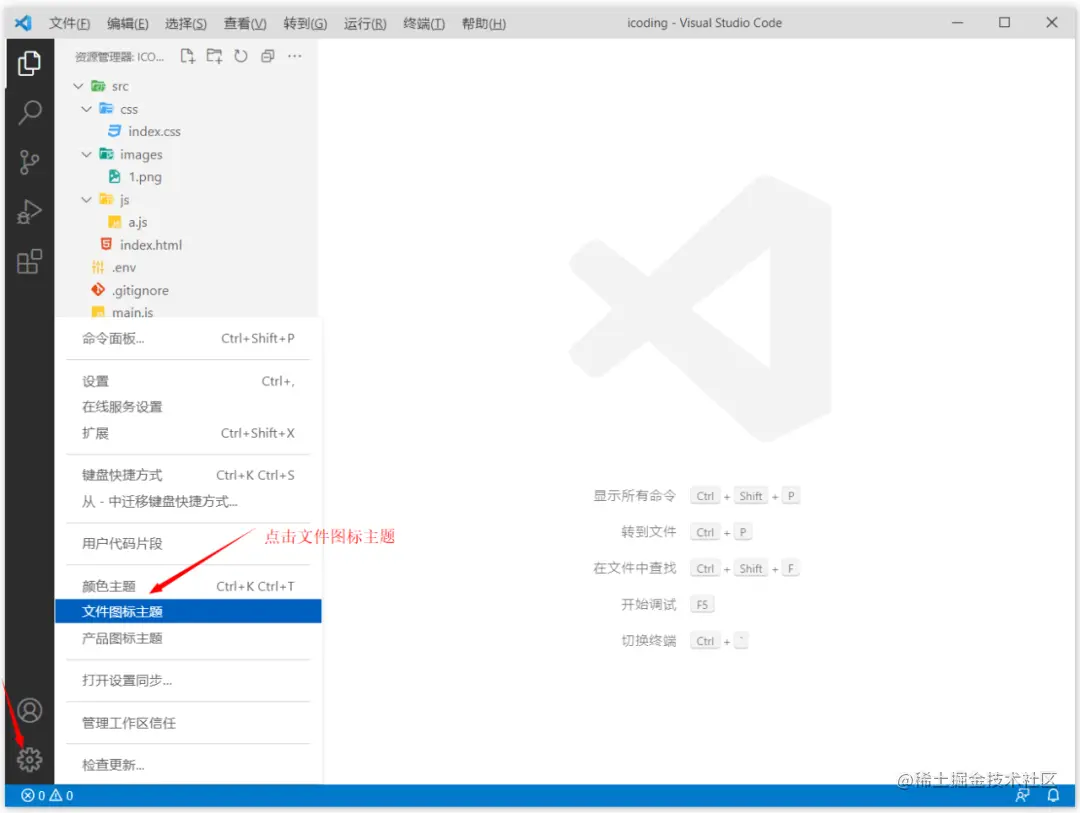The height and width of the screenshot is (813, 1080).
Task: Open index.css in the file tree
Action: pos(154,131)
